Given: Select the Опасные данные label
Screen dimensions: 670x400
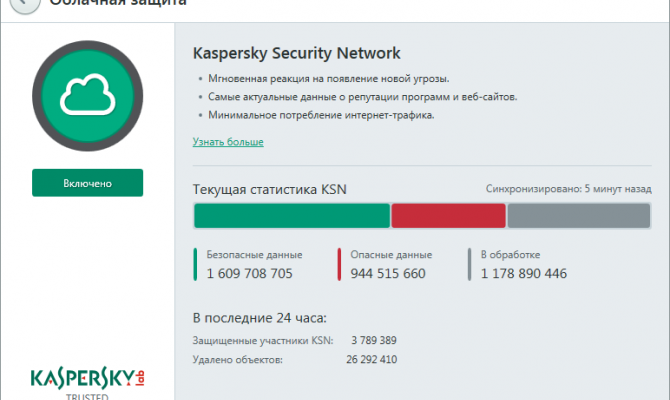Looking at the screenshot, I should coord(391,255).
